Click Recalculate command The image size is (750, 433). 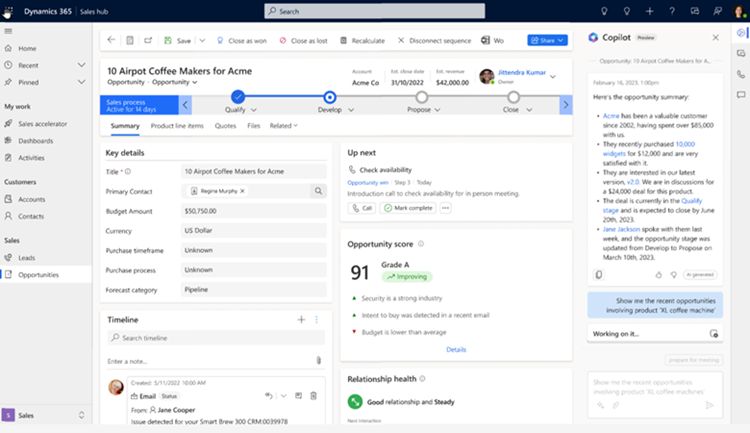[363, 41]
